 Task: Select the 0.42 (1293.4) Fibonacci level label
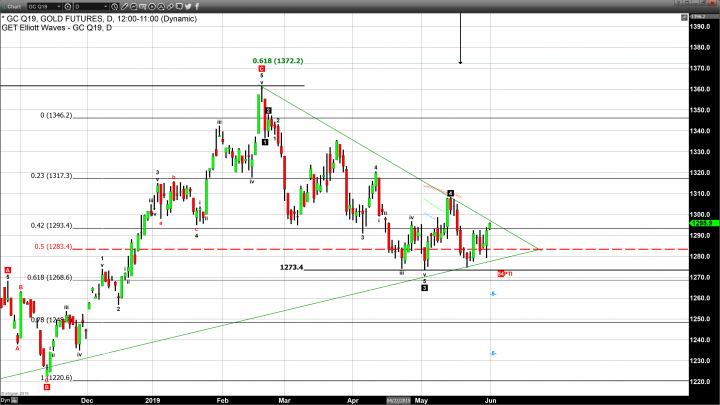51,225
